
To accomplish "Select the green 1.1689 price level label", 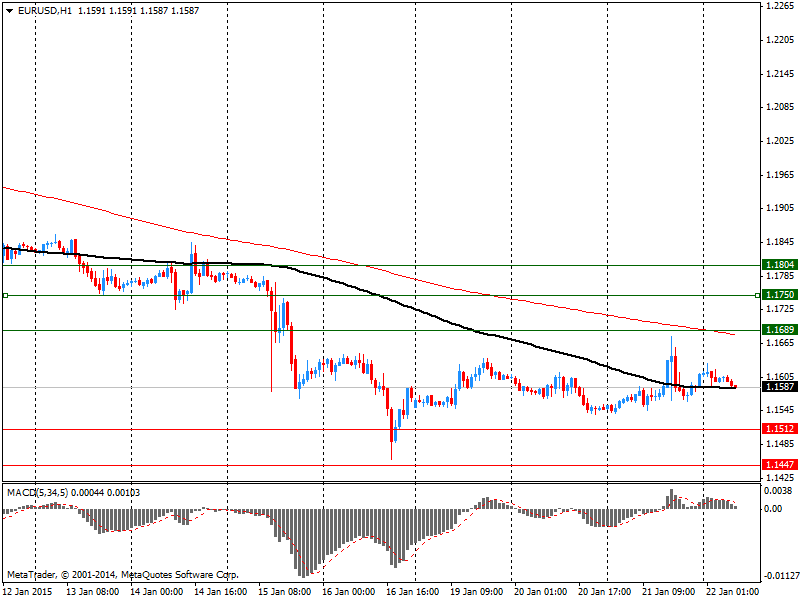I will point(779,330).
